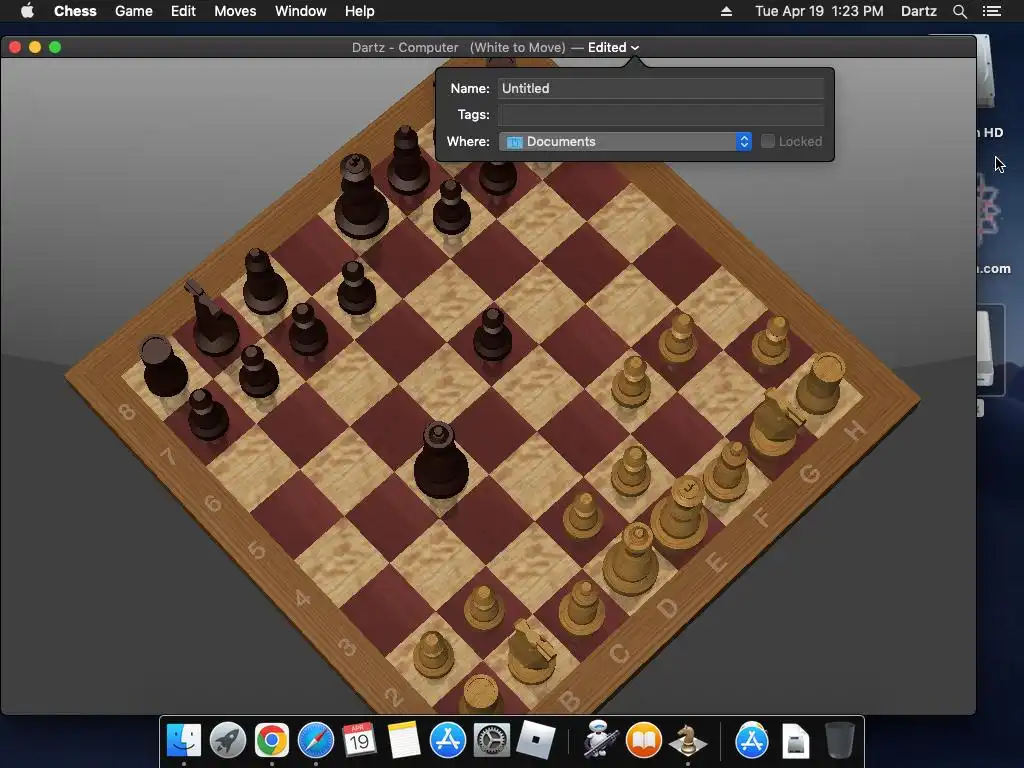This screenshot has width=1024, height=768.
Task: Select the white pawn on d2
Action: pos(582,515)
